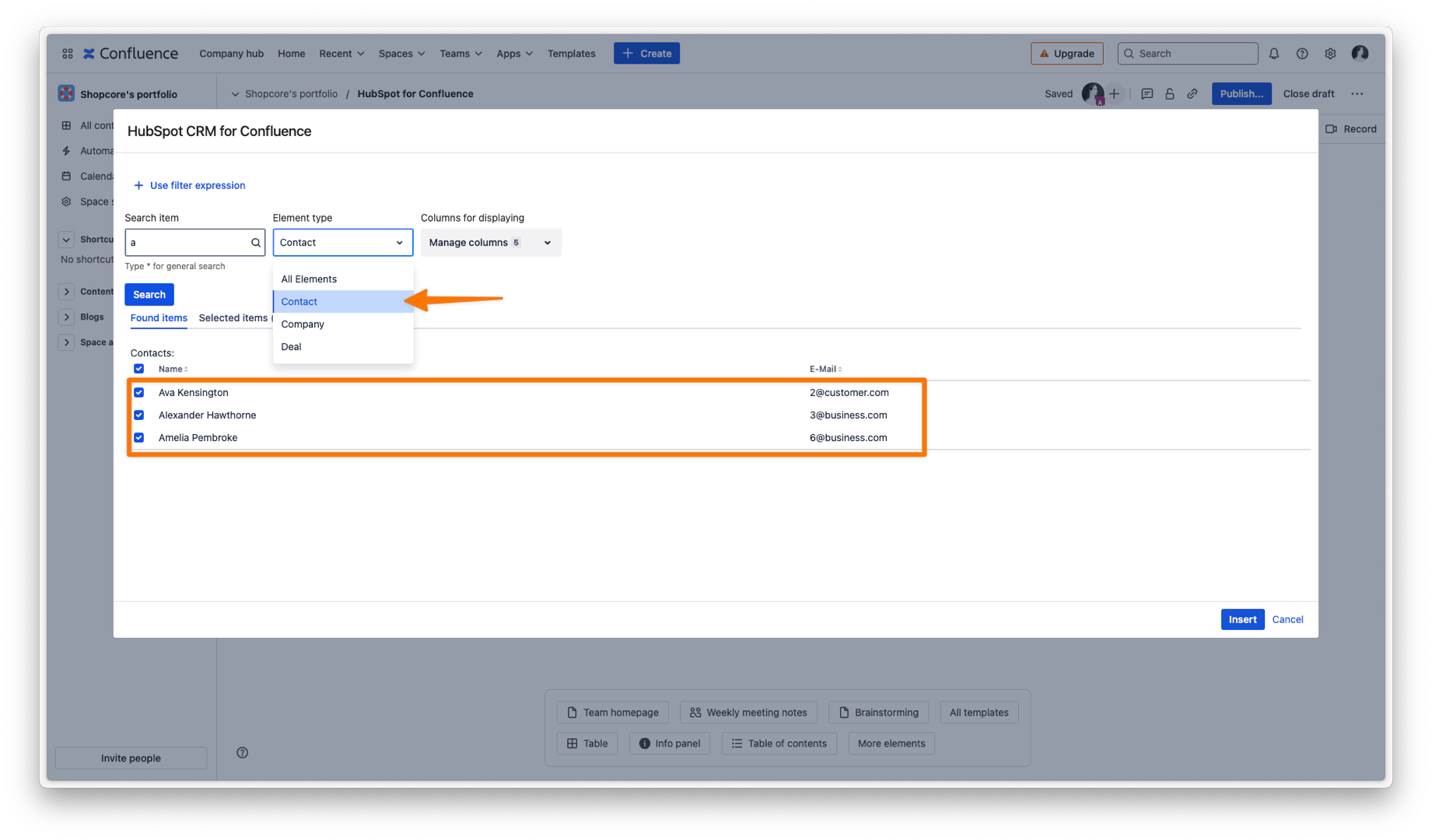1432x840 pixels.
Task: Uncheck Alexander Hawthorne checkbox
Action: 138,415
